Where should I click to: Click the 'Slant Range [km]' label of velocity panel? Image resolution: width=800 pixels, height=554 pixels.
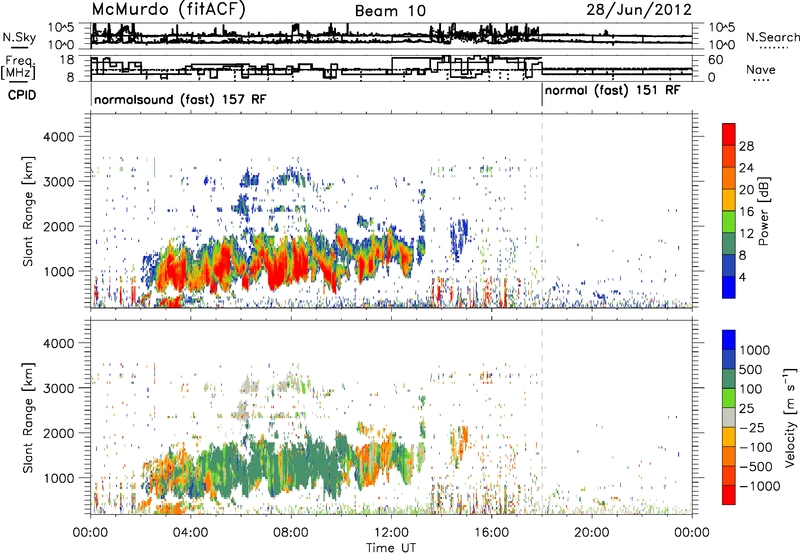[x=28, y=417]
